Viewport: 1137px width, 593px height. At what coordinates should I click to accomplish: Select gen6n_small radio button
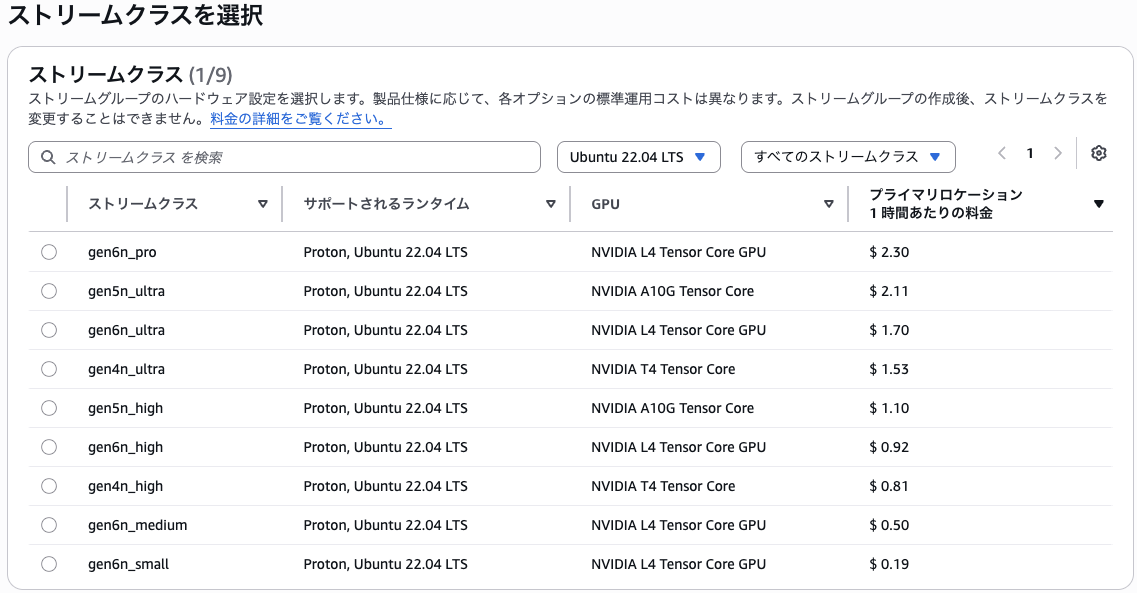click(49, 564)
